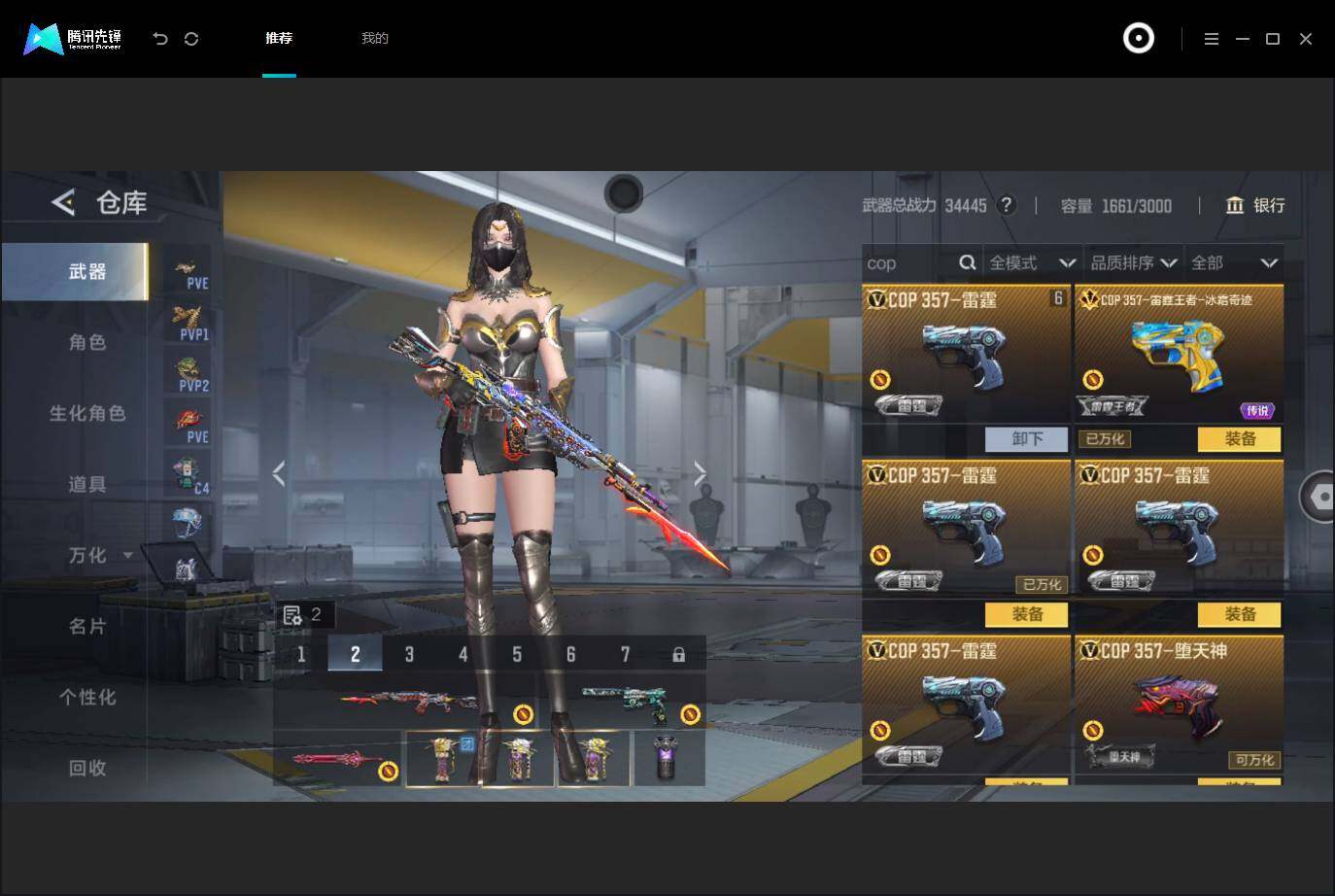Switch to the 推荐 tab
Screen dimensions: 1335x896
pos(279,38)
